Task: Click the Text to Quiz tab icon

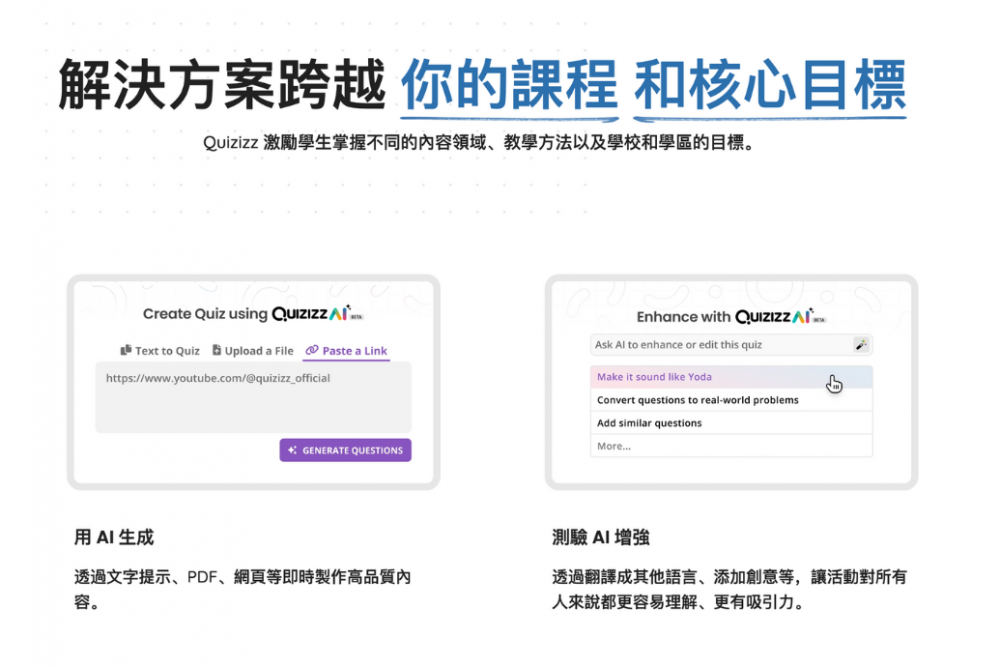Action: 126,351
